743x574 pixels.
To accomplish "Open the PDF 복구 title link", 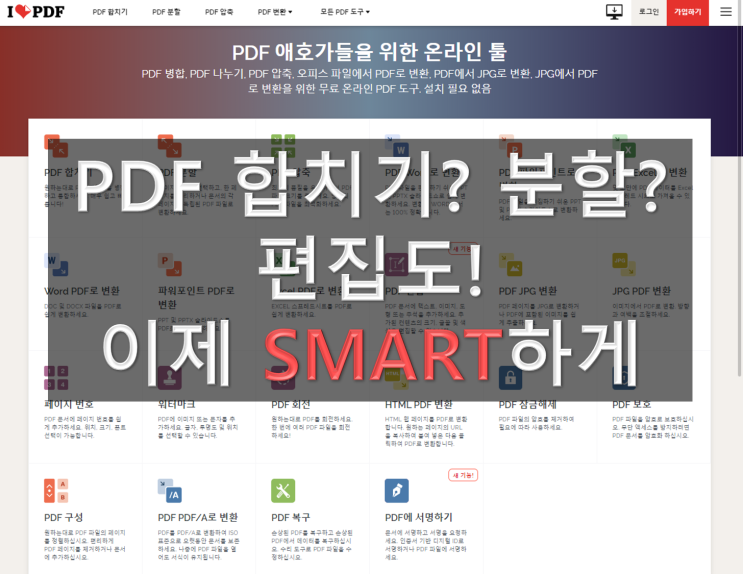I will click(290, 517).
